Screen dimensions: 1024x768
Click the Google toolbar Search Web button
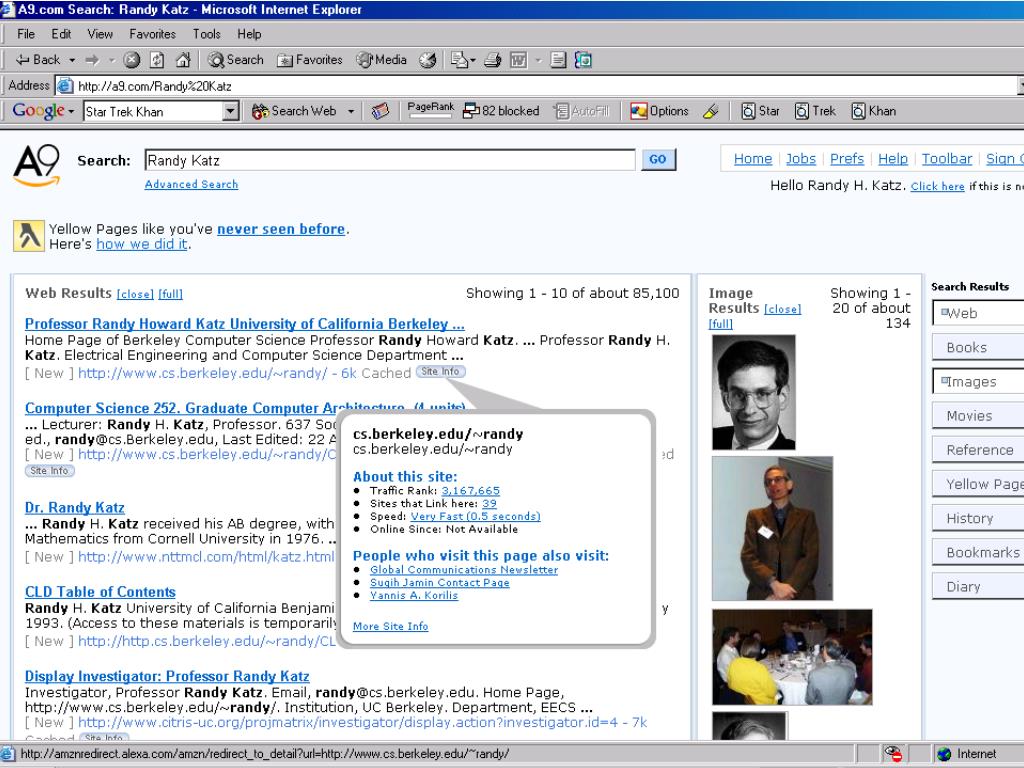[295, 112]
